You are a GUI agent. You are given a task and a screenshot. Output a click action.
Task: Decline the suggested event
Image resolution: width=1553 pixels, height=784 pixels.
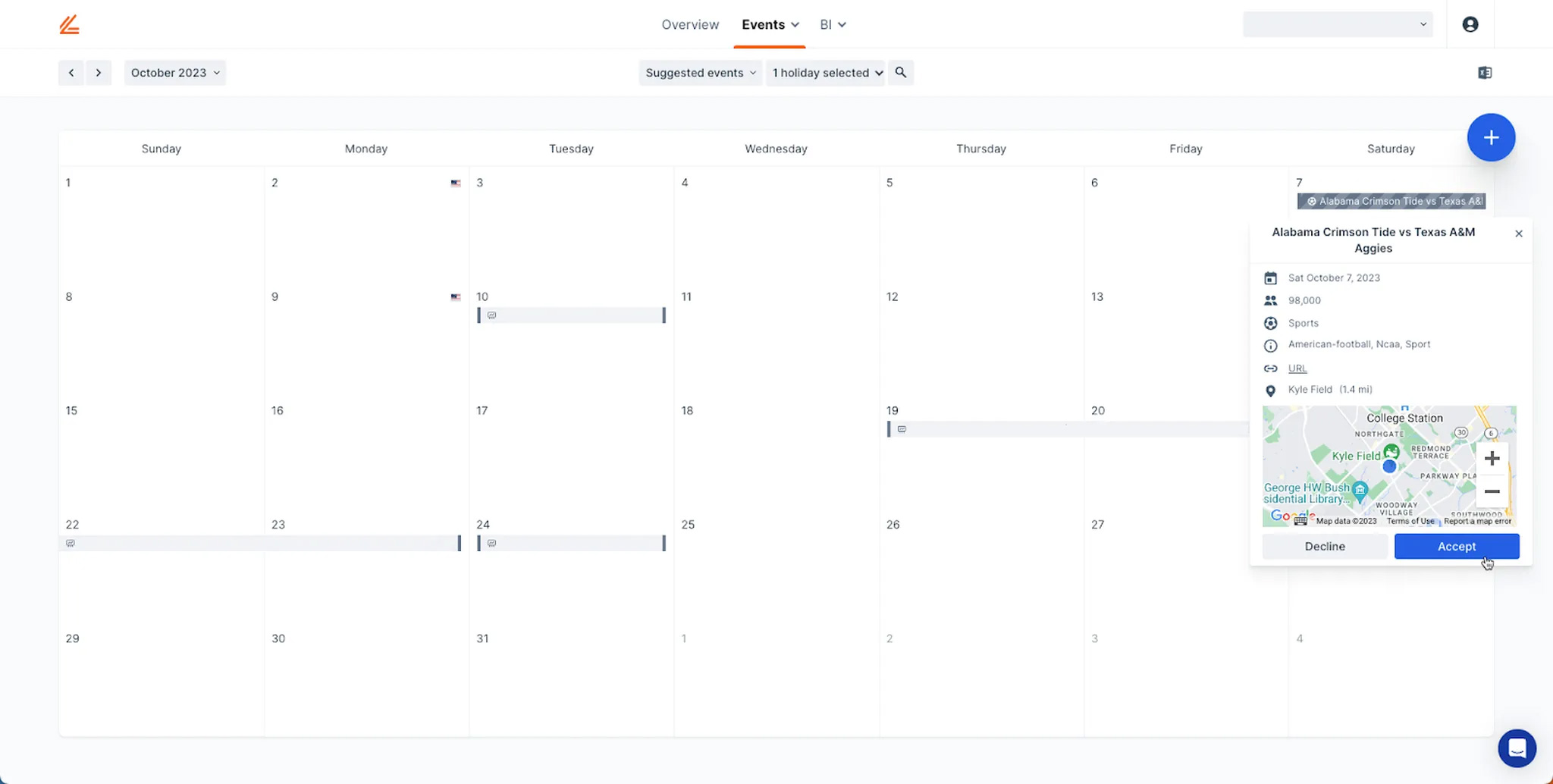pos(1324,546)
